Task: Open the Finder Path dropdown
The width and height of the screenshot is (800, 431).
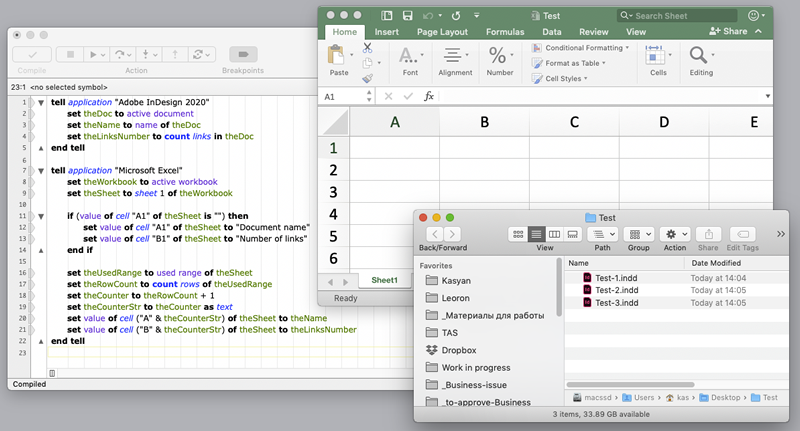Action: (603, 234)
